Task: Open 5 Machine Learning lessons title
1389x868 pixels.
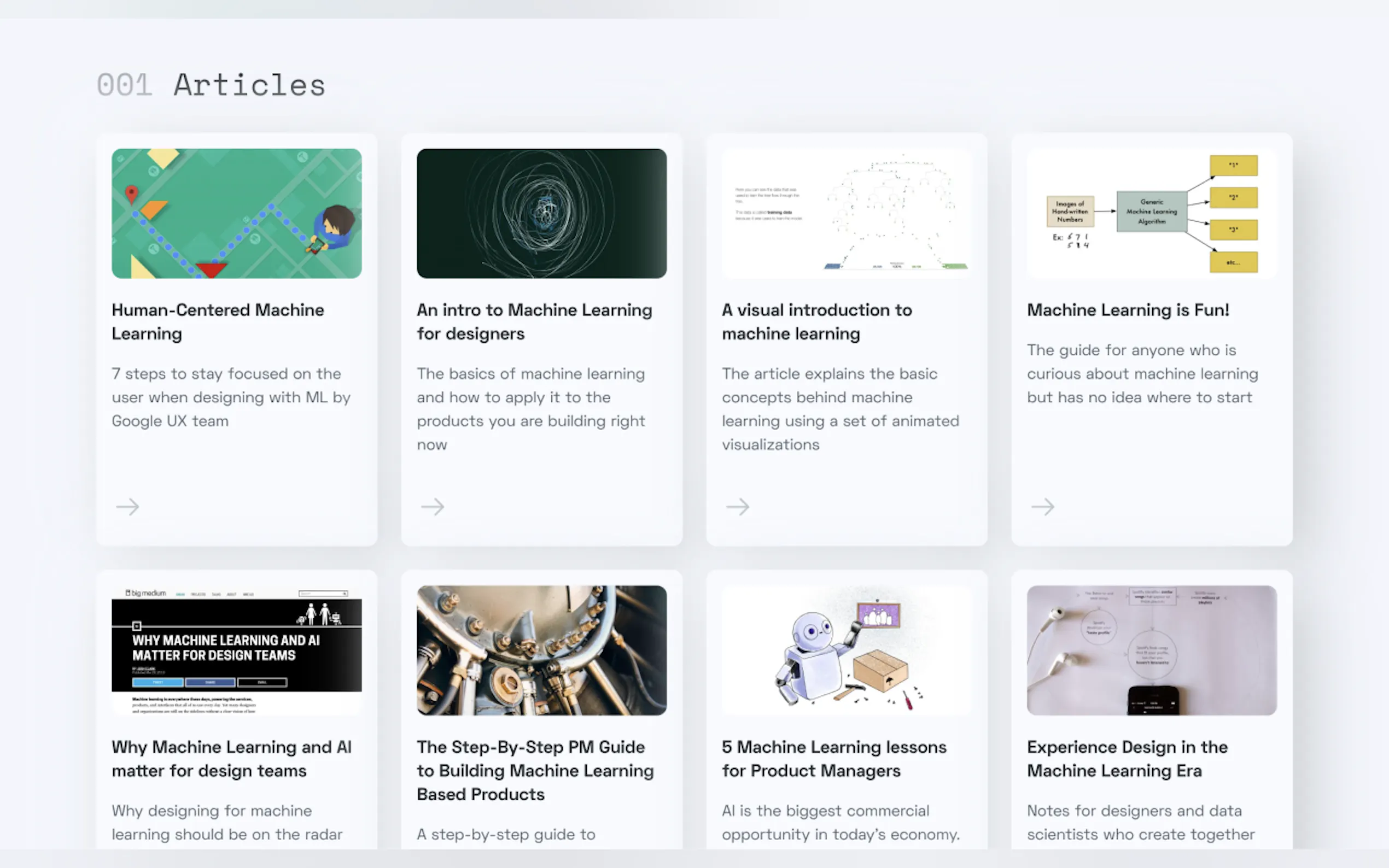Action: point(834,758)
